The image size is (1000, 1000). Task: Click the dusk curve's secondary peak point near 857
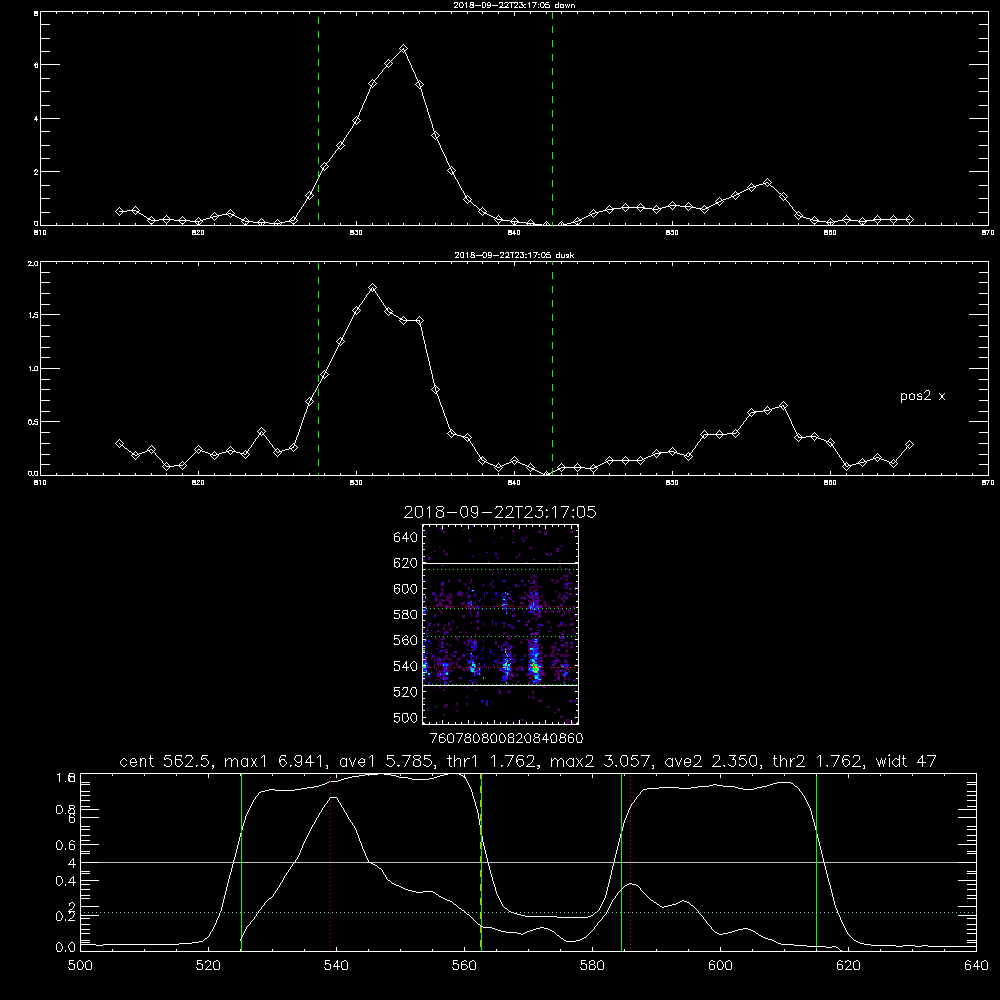tap(783, 406)
